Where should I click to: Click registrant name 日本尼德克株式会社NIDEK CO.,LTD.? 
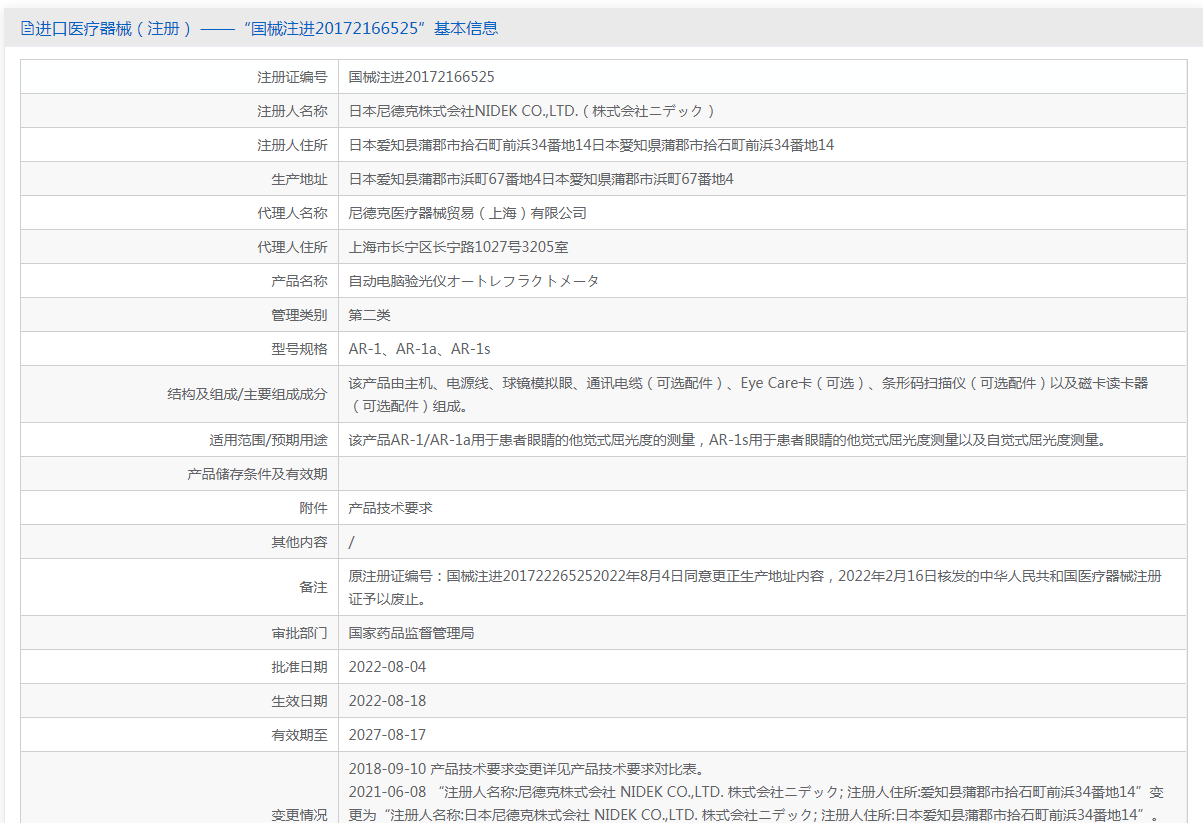[532, 111]
